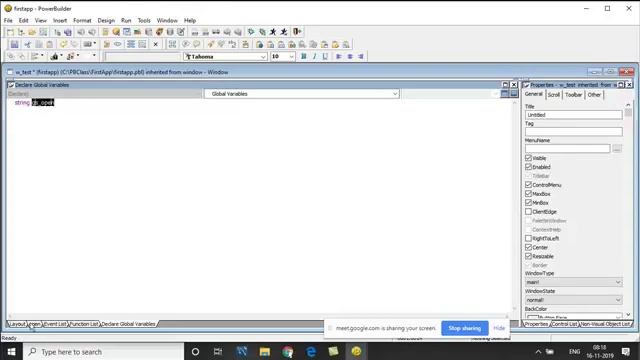Open Windows Start menu
This screenshot has width=640, height=360.
(11, 351)
